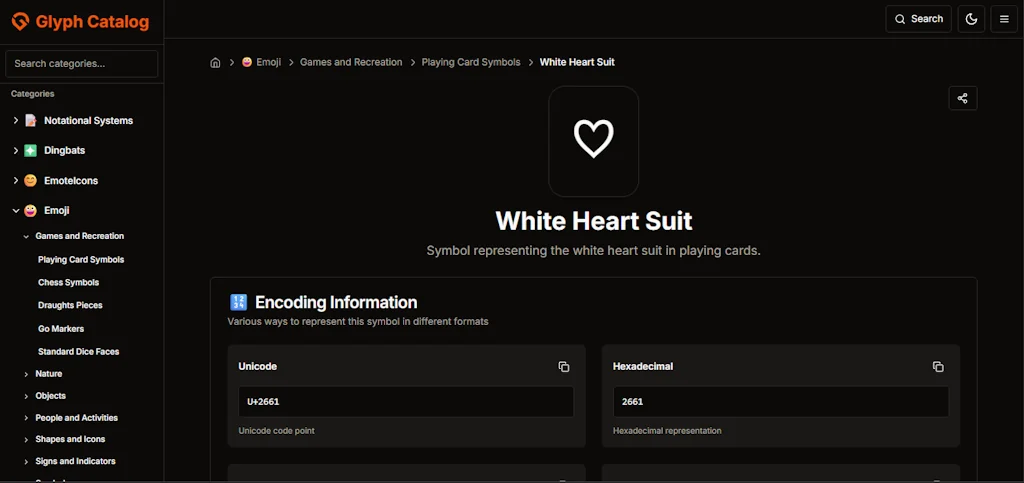Collapse Games and Recreation subtree chevron

26,236
